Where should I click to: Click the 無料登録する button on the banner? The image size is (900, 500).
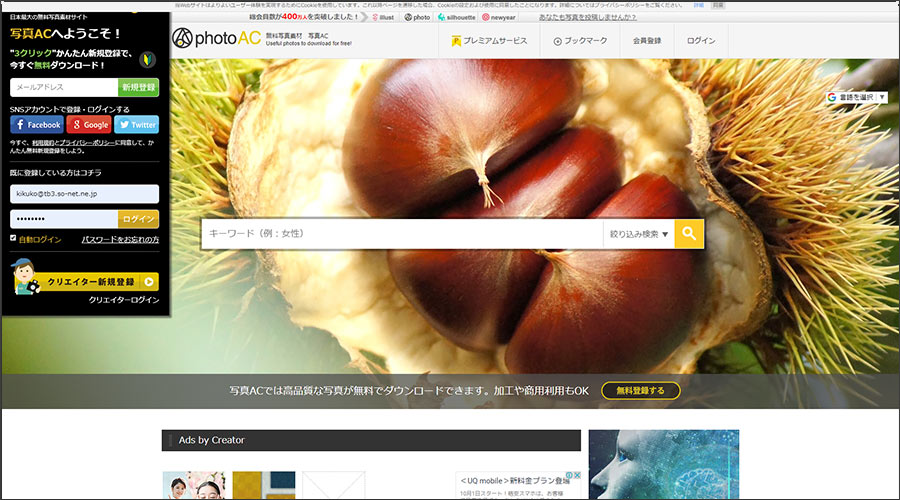640,390
